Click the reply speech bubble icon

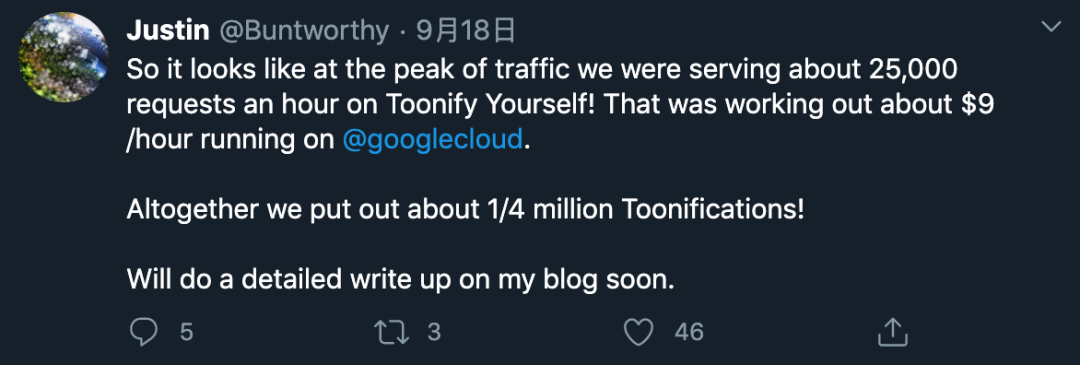pyautogui.click(x=144, y=332)
